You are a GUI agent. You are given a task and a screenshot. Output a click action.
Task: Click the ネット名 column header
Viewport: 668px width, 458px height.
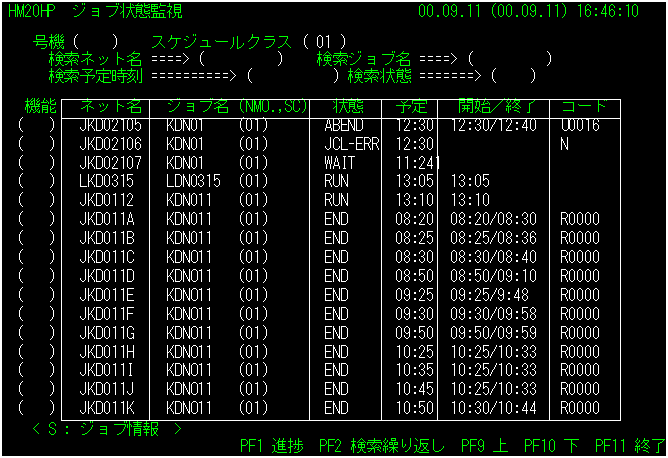[111, 106]
